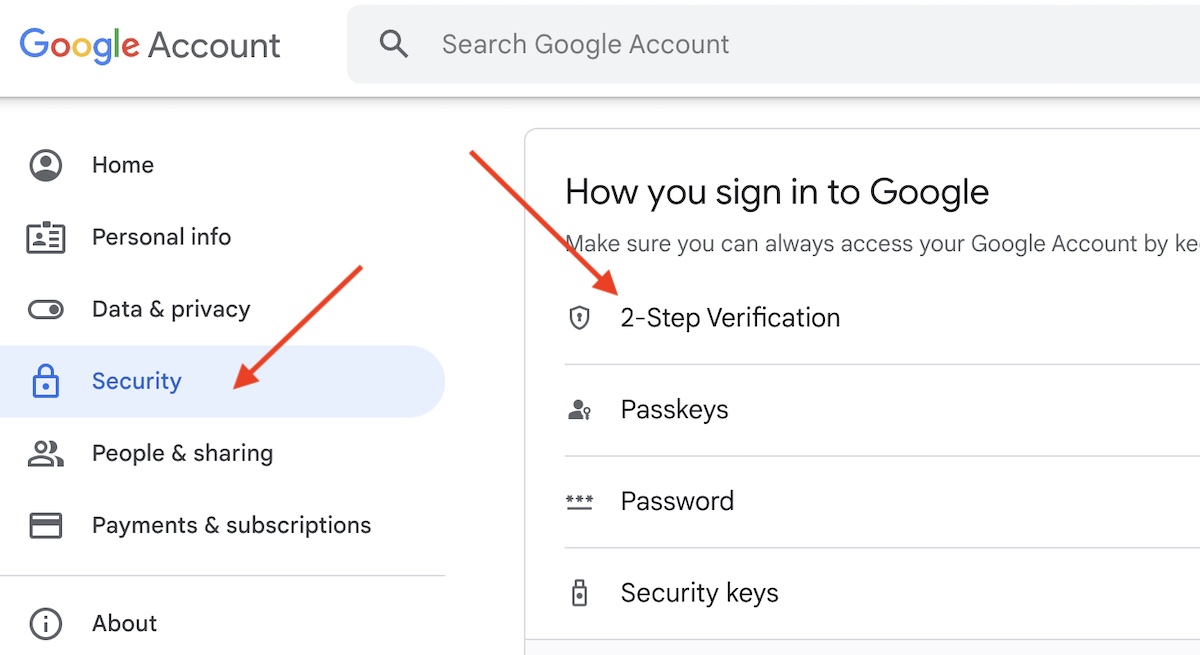Click the About info circle icon
This screenshot has height=655, width=1200.
46,623
